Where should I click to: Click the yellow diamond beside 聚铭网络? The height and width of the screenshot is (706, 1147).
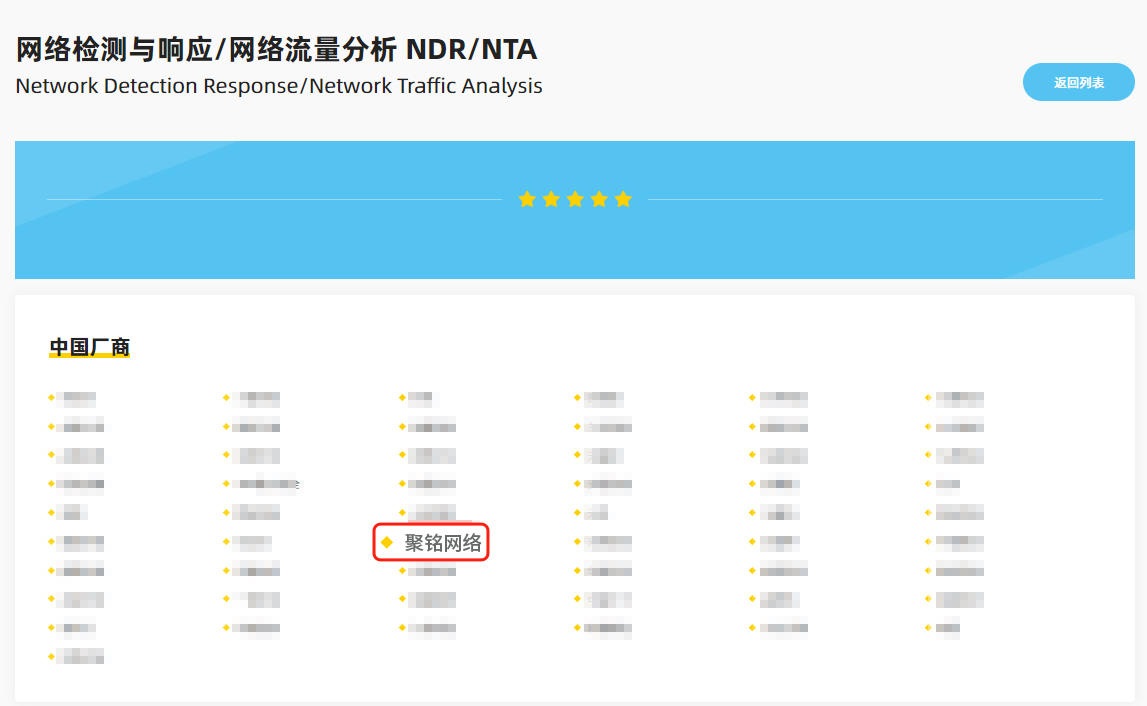tap(387, 542)
